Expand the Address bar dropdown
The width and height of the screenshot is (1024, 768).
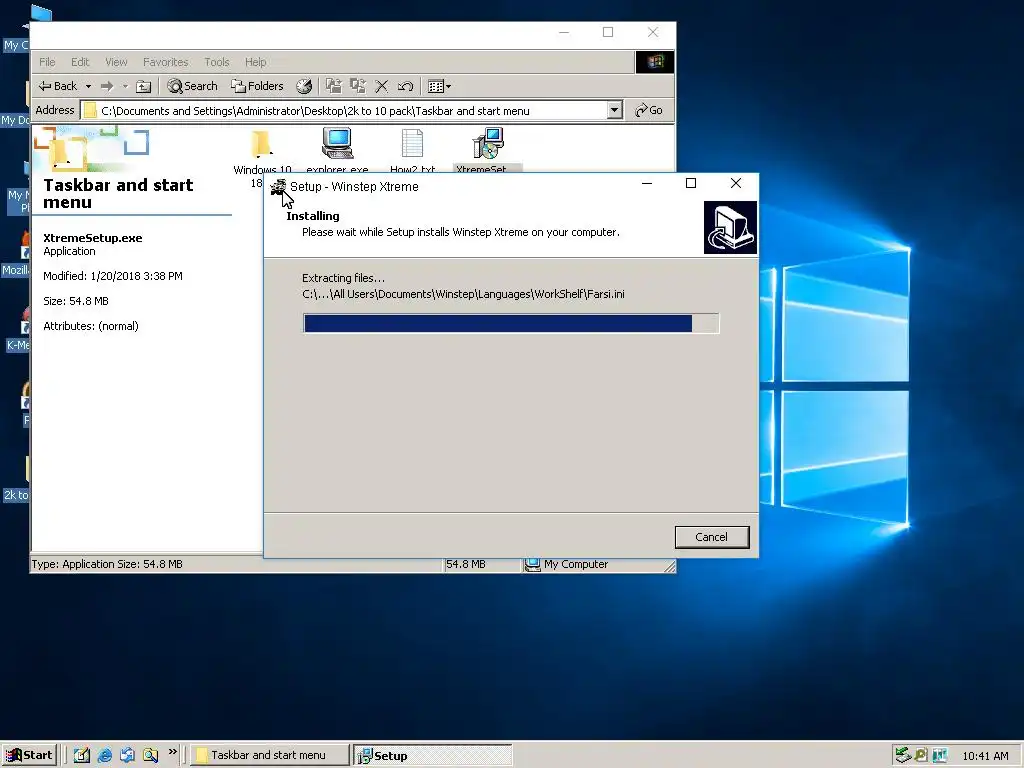[614, 110]
